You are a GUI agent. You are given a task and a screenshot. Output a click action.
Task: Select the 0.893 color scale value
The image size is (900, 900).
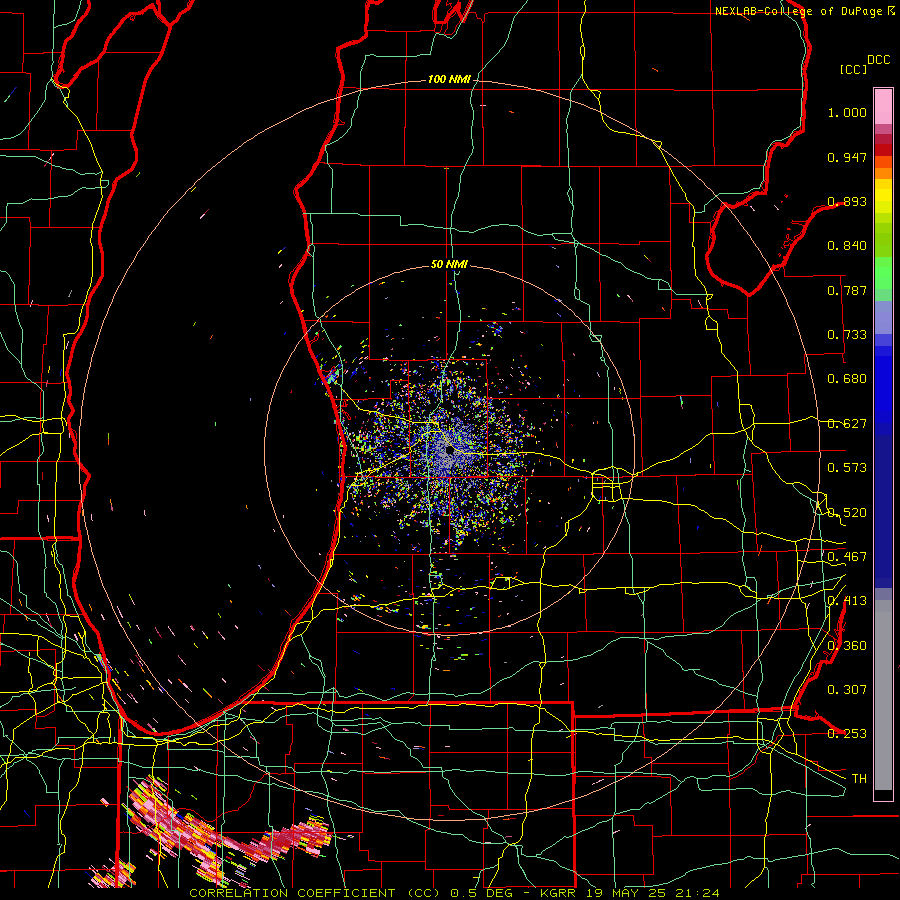847,201
